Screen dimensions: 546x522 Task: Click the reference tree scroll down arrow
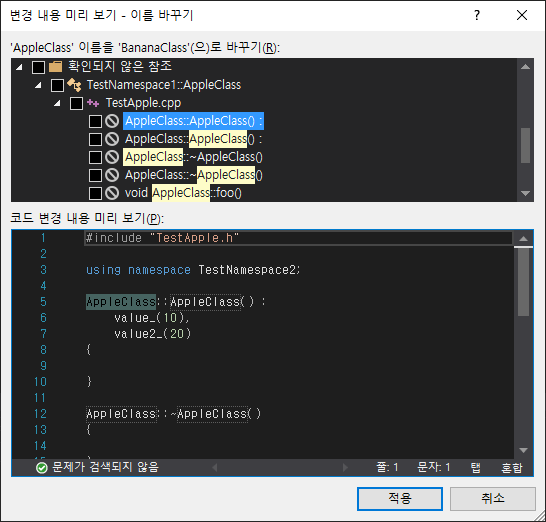click(525, 193)
